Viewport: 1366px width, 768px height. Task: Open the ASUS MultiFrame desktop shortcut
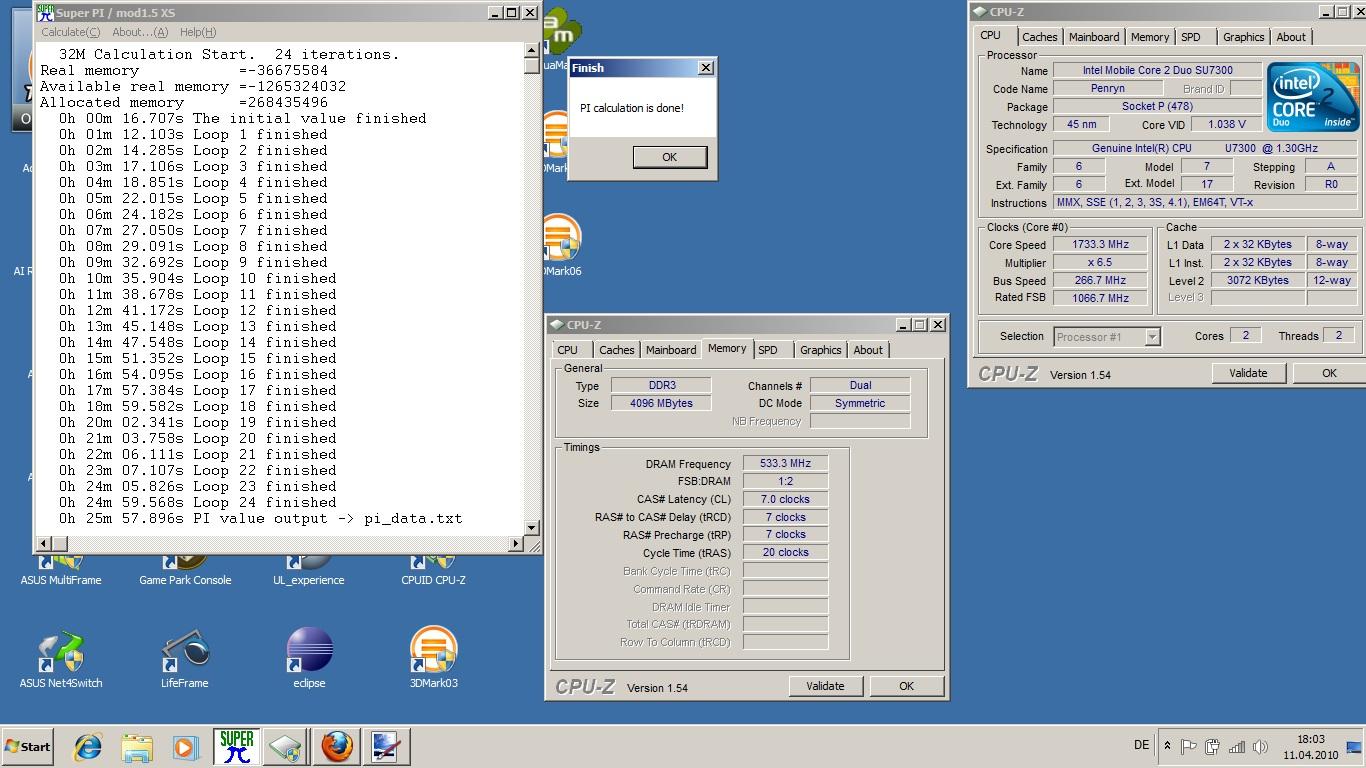[x=61, y=568]
